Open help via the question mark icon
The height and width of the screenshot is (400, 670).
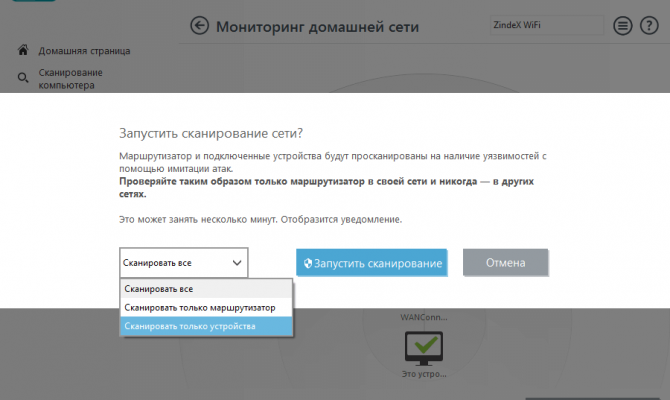point(649,26)
